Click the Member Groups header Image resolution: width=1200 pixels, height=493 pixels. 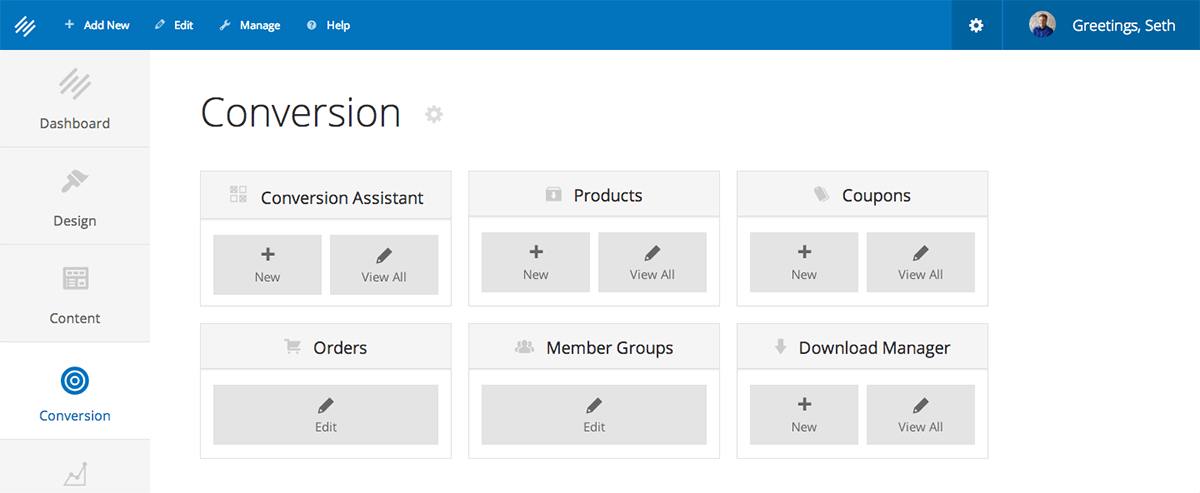pyautogui.click(x=594, y=346)
